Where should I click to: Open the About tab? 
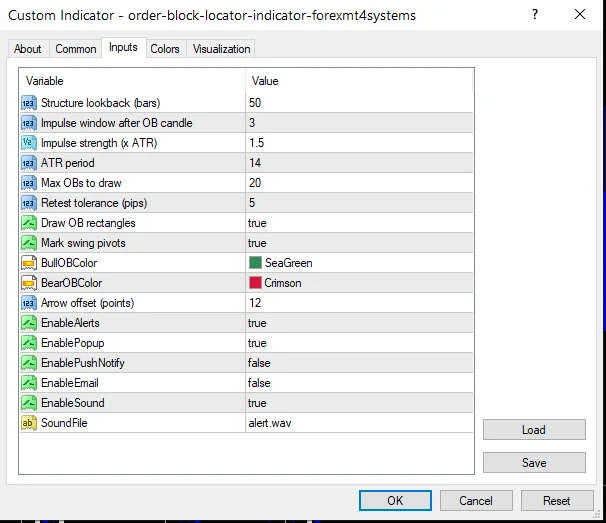tap(28, 49)
